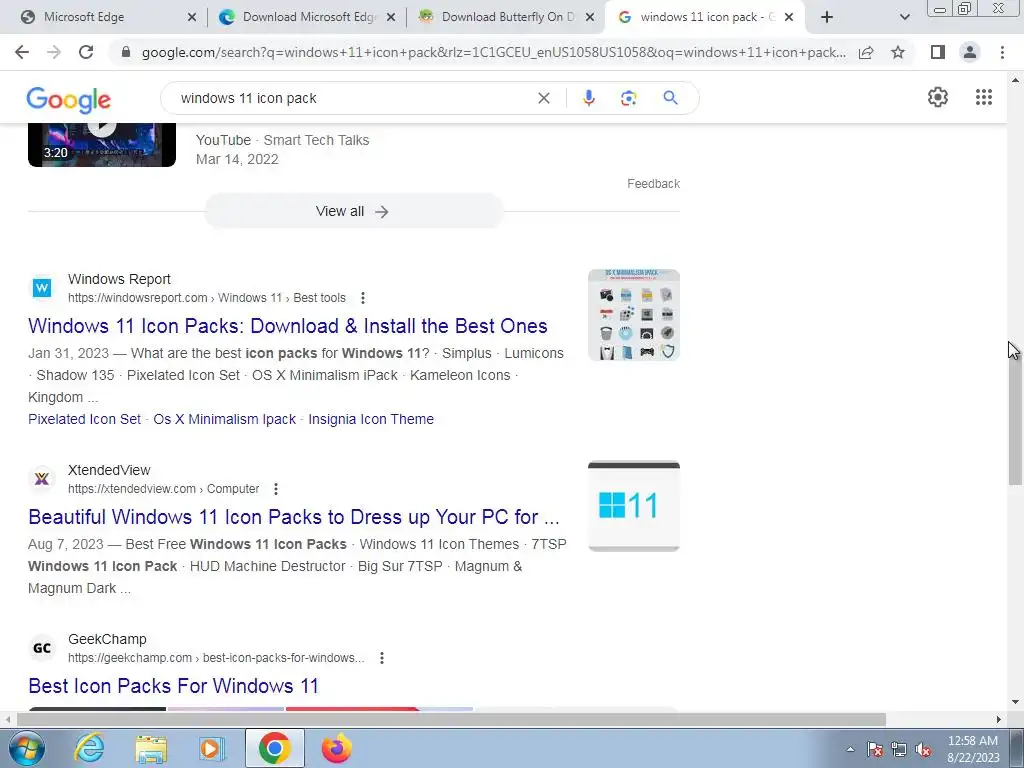Image resolution: width=1024 pixels, height=768 pixels.
Task: Search by image with Google Lens icon
Action: (x=628, y=98)
